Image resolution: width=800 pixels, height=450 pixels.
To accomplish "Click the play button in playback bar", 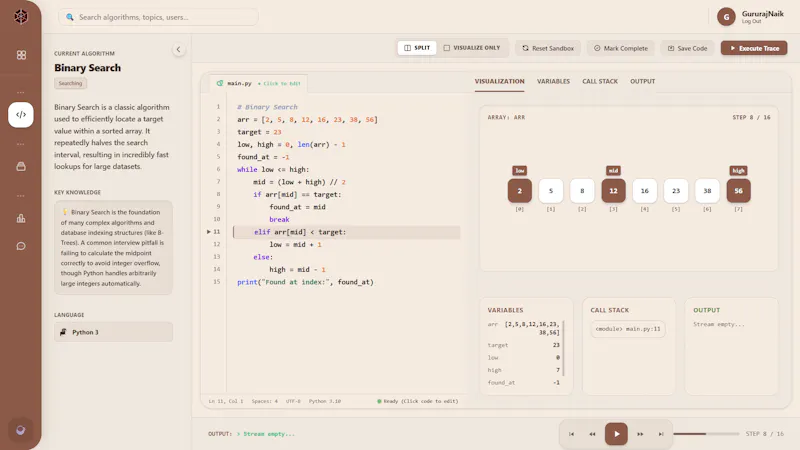I will (x=616, y=434).
